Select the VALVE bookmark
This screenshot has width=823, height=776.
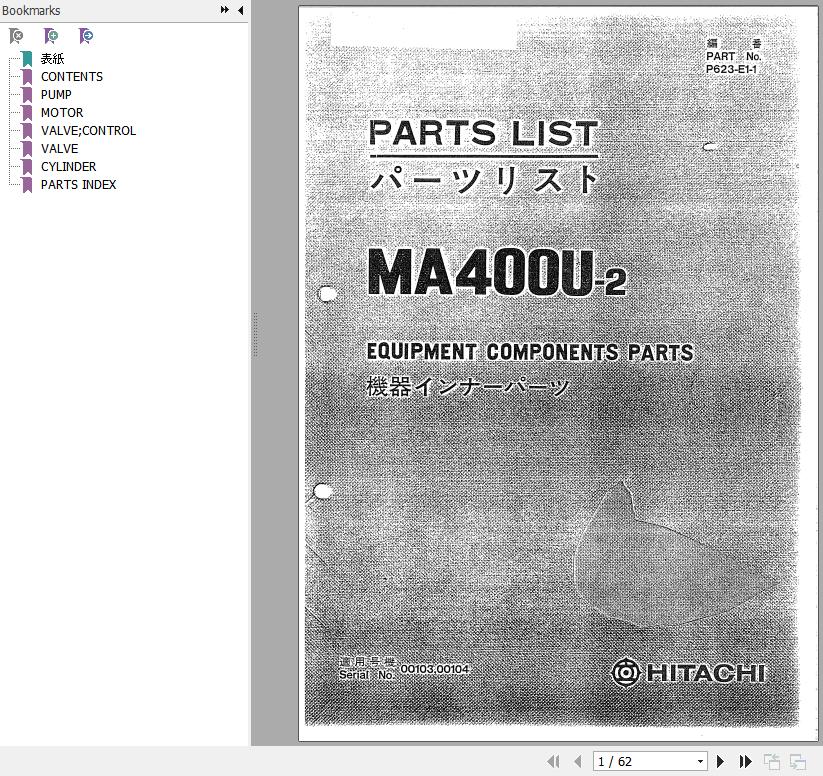point(59,149)
